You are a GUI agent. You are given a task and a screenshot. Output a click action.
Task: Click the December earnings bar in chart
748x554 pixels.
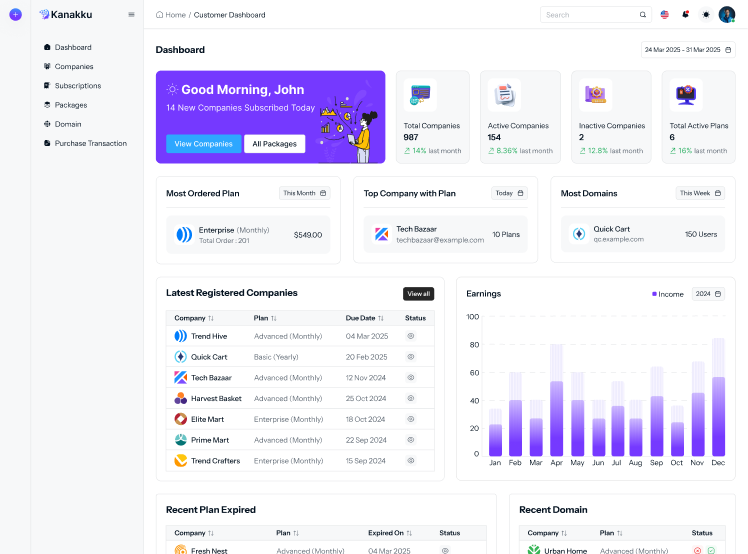tap(718, 415)
